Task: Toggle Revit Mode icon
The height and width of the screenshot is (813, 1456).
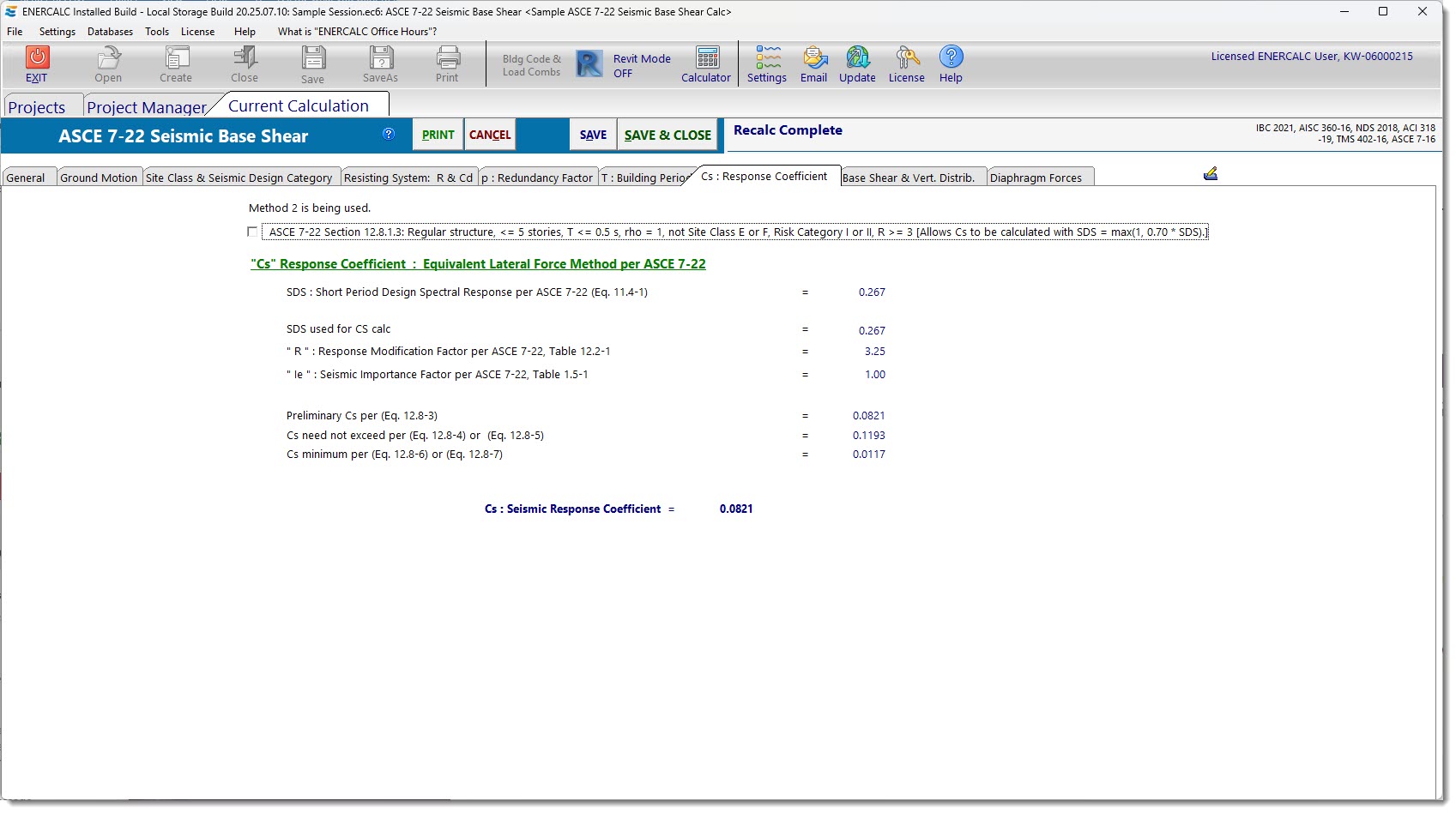Action: (589, 64)
